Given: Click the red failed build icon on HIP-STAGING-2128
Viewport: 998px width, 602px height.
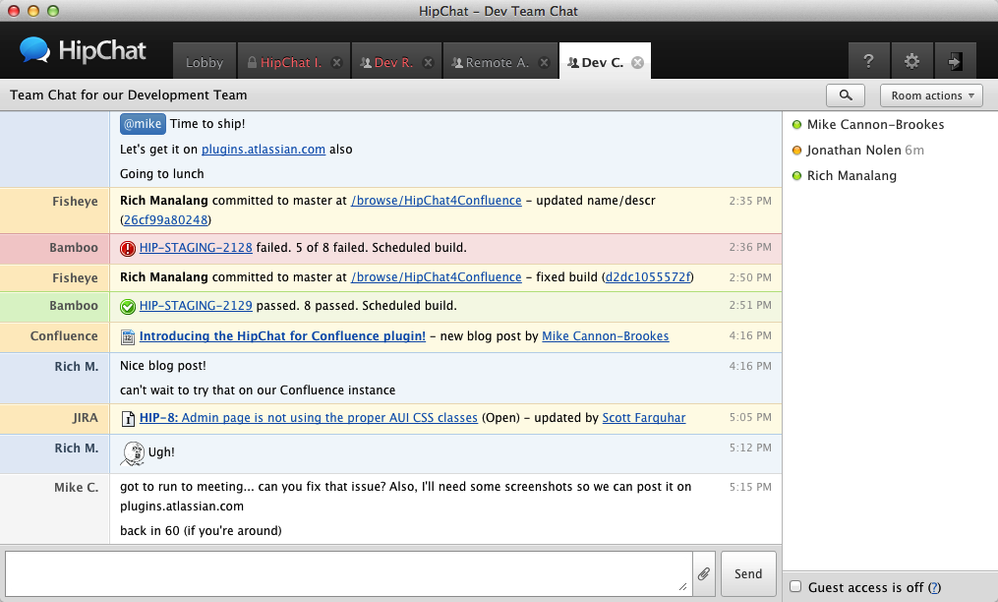Looking at the screenshot, I should pyautogui.click(x=128, y=248).
